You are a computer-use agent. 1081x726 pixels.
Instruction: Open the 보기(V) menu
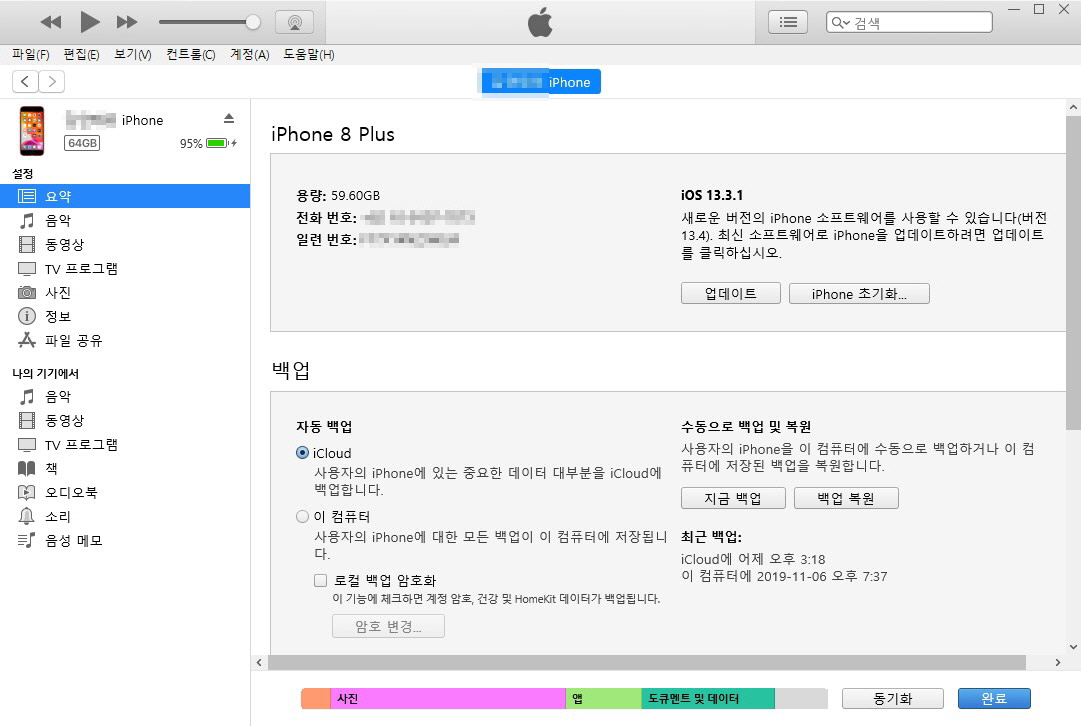coord(132,54)
